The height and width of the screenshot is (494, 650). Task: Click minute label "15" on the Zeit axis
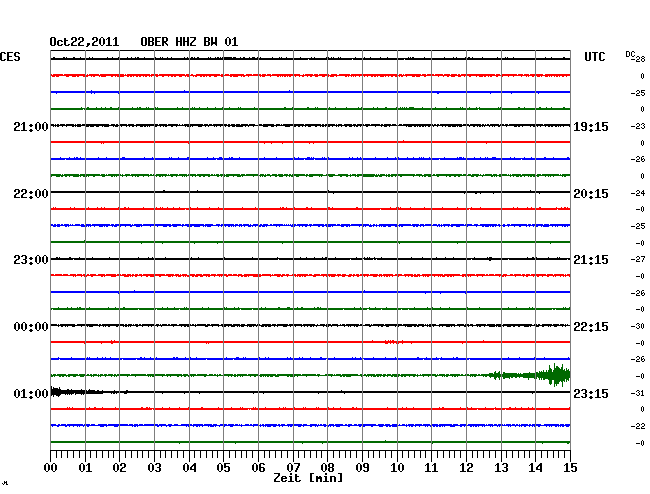click(x=570, y=468)
